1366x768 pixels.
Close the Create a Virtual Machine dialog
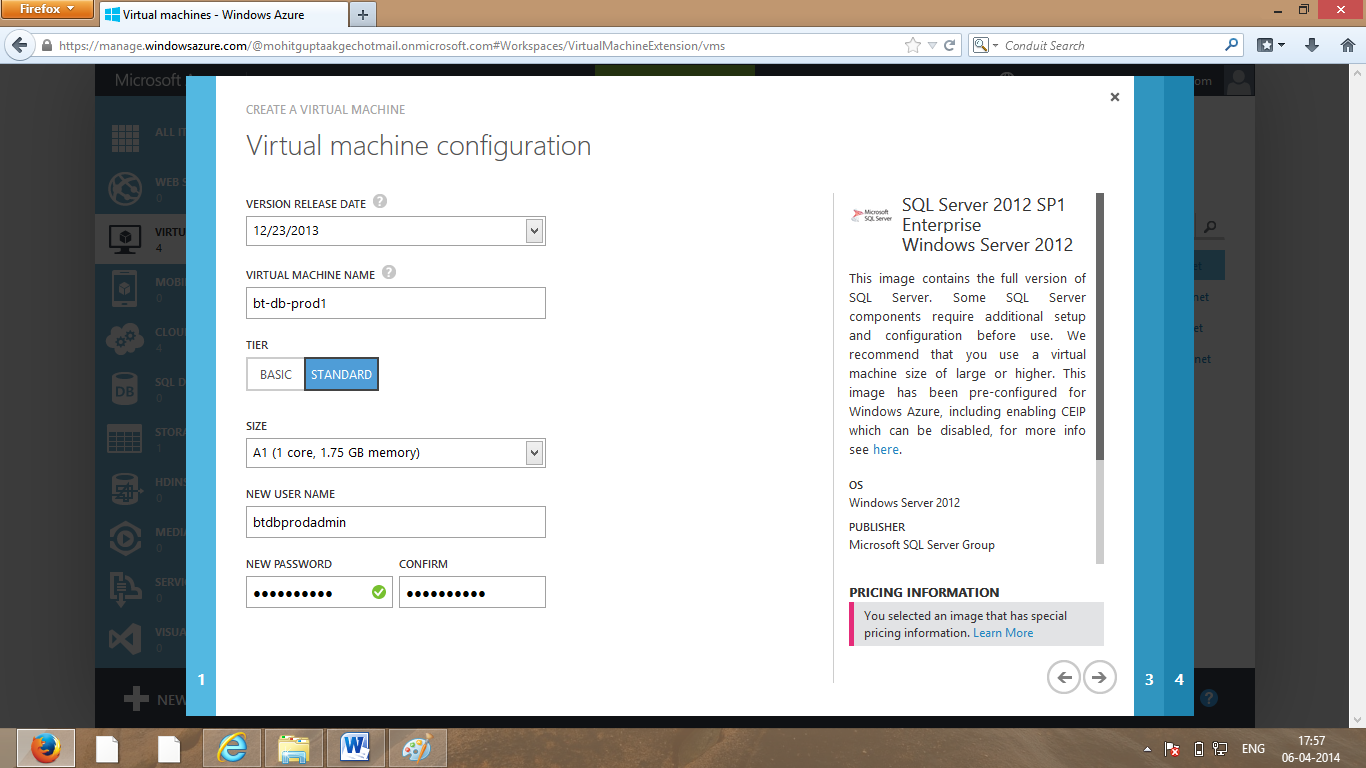(x=1114, y=97)
